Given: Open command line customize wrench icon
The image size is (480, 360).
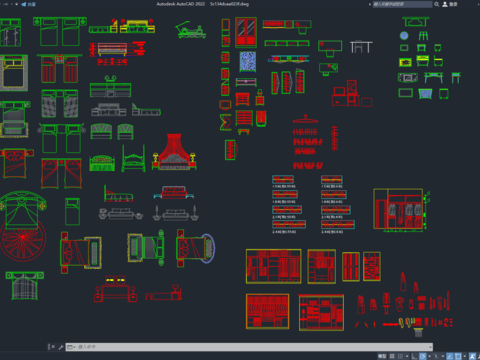Looking at the screenshot, I should tap(61, 347).
